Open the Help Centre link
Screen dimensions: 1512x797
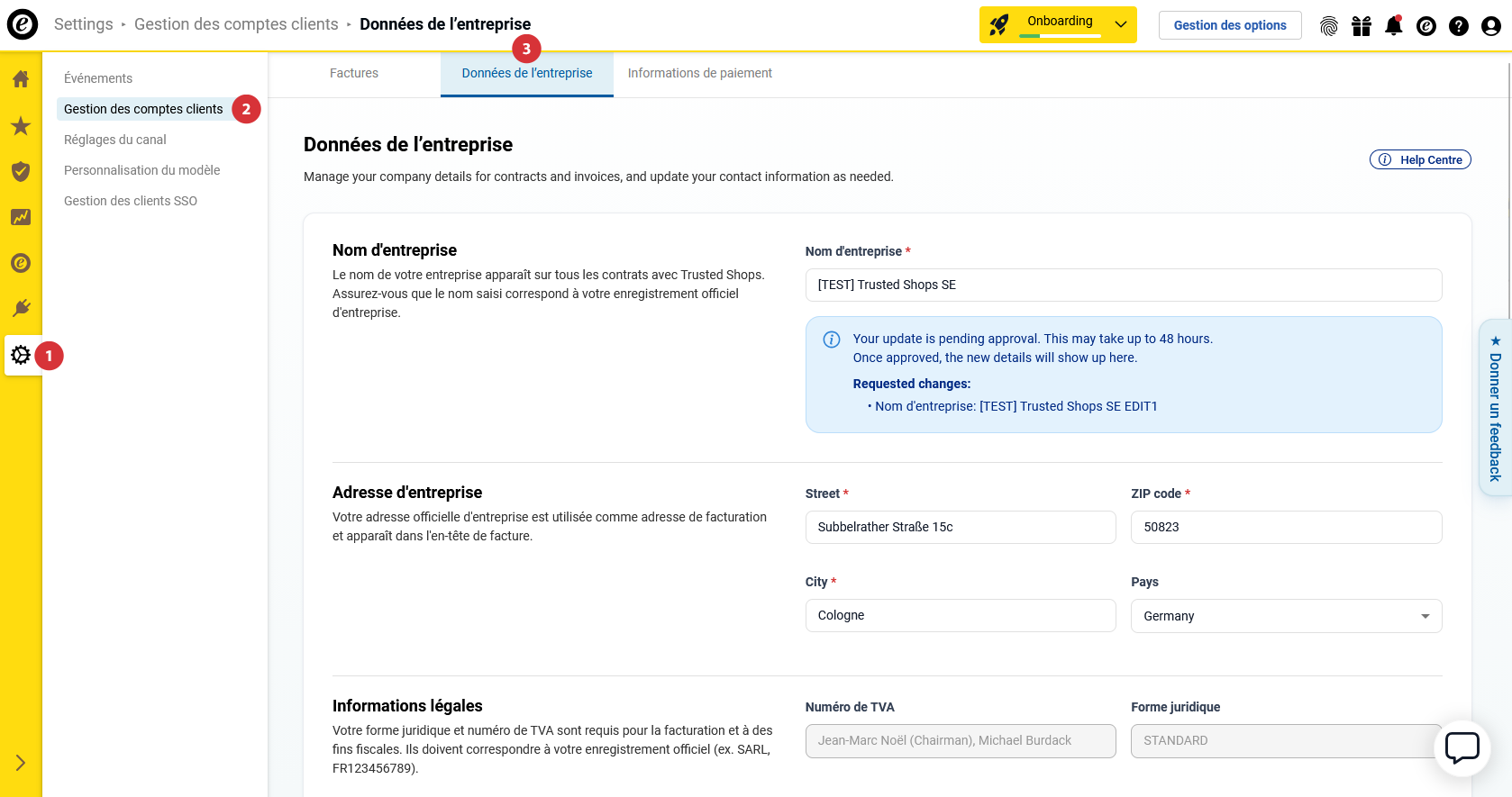(1420, 159)
